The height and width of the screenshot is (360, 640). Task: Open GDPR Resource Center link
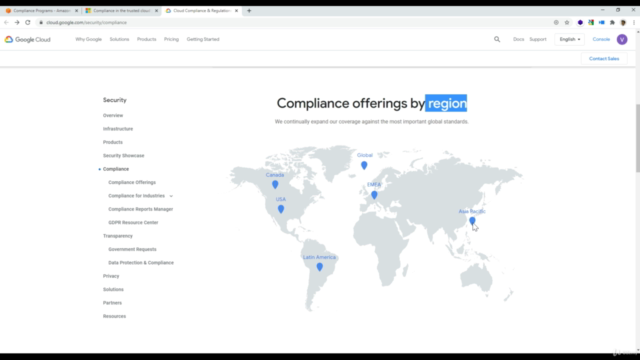click(133, 222)
